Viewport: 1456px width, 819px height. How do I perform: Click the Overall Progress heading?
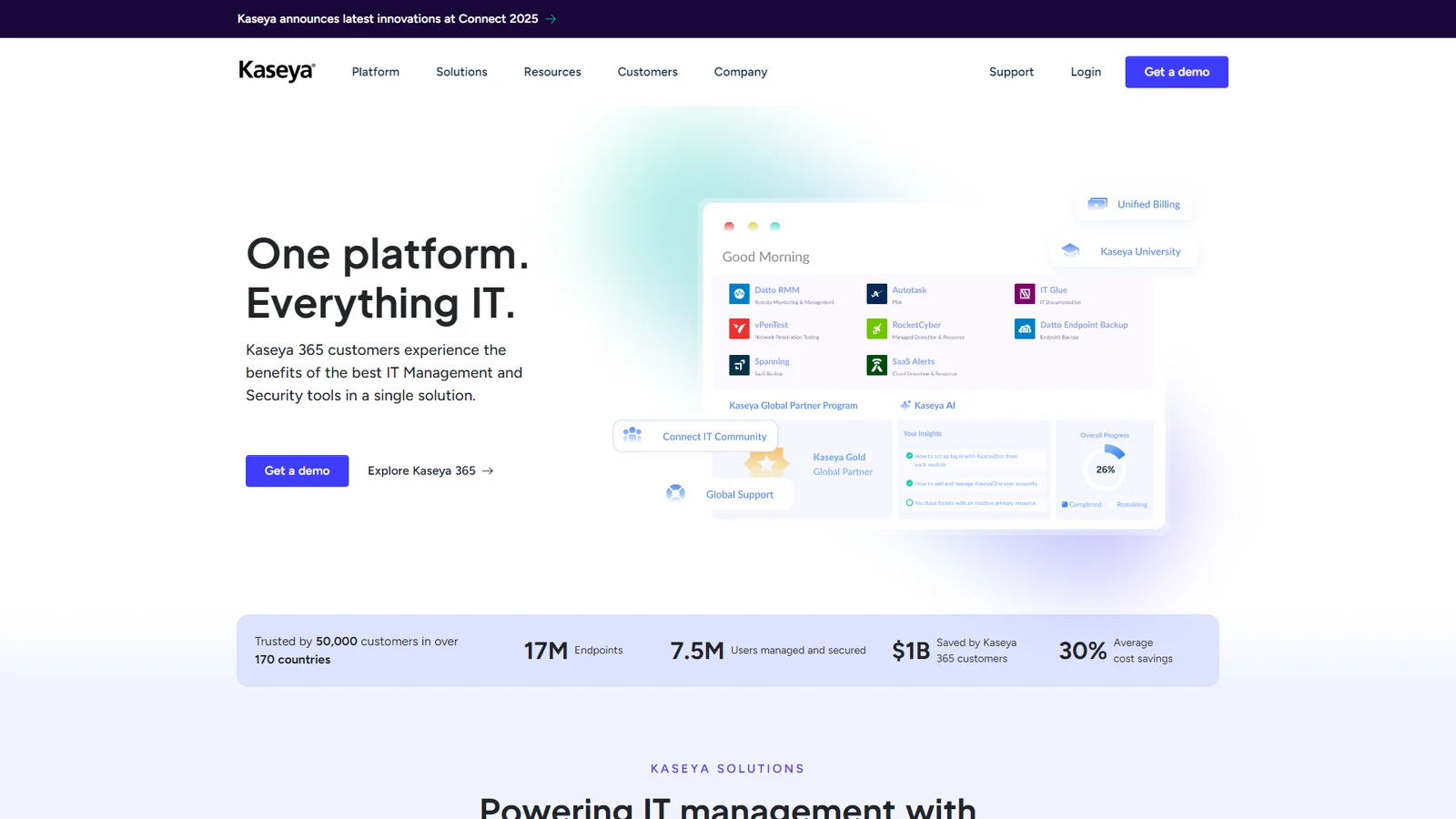(x=1105, y=435)
